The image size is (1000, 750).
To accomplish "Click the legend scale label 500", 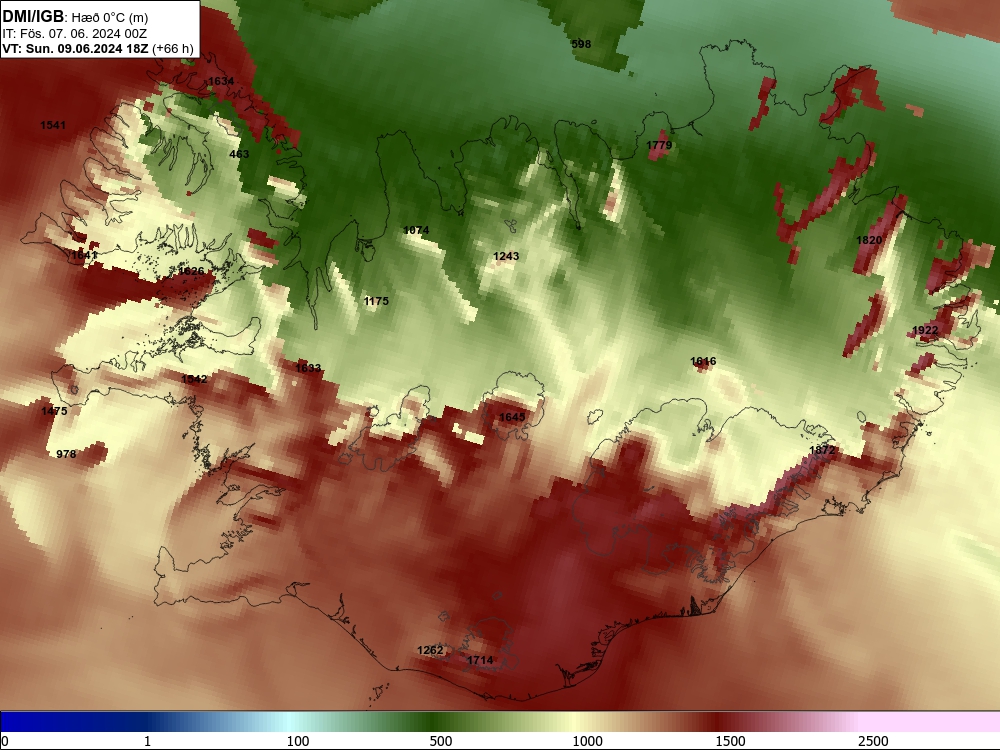I will (x=441, y=741).
